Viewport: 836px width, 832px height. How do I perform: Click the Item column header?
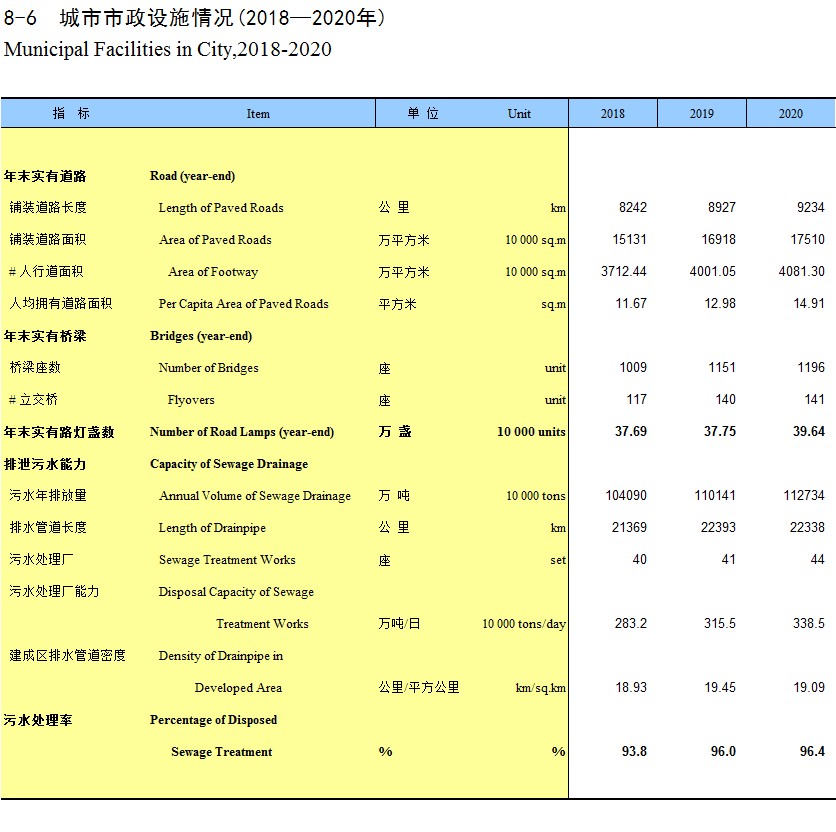pyautogui.click(x=258, y=114)
